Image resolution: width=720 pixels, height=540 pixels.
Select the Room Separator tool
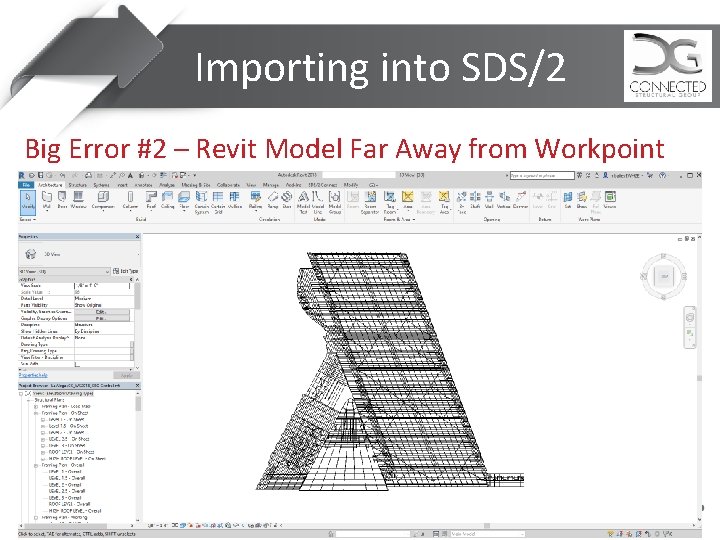coord(370,202)
